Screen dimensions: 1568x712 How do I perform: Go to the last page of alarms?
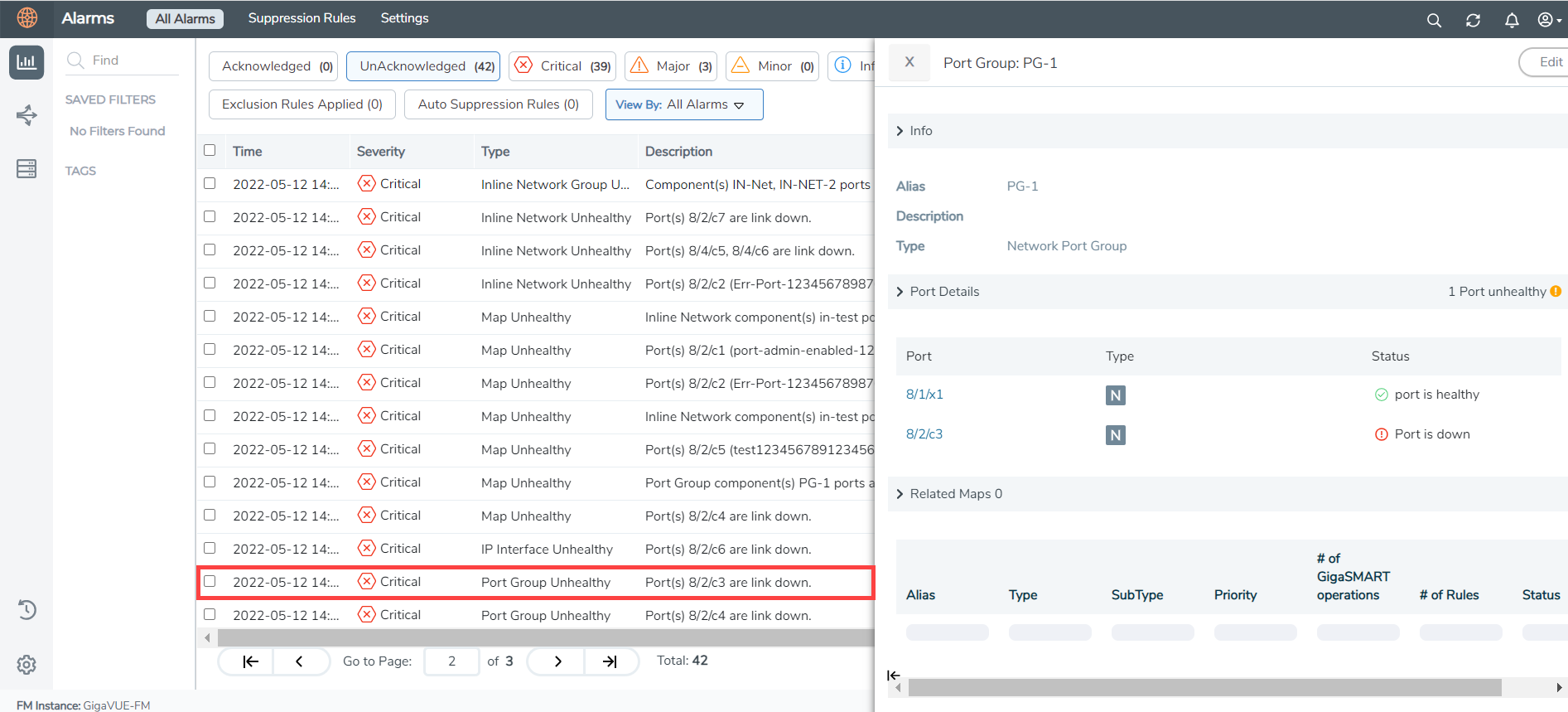(610, 661)
